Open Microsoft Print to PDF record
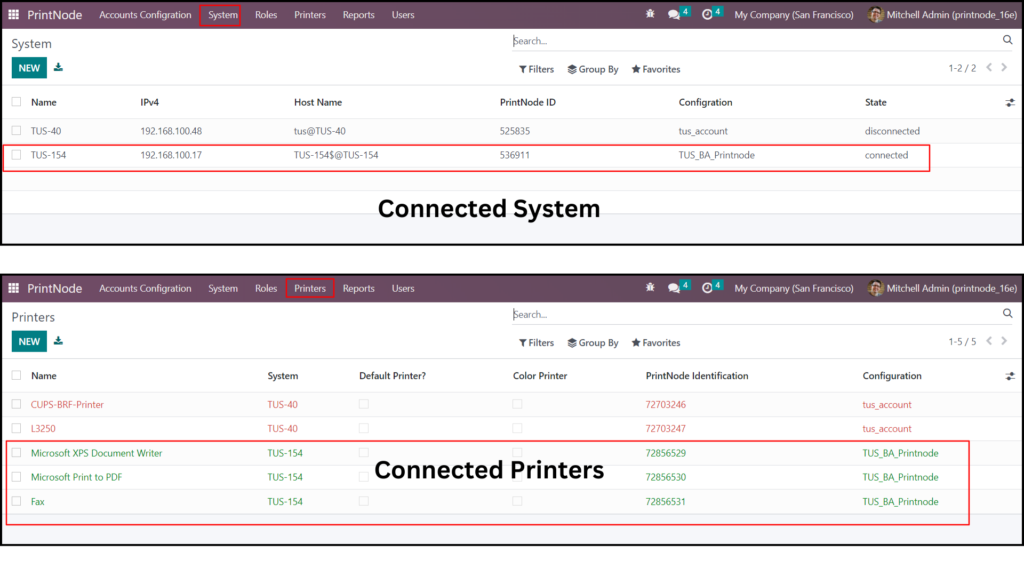1024x576 pixels. point(76,477)
